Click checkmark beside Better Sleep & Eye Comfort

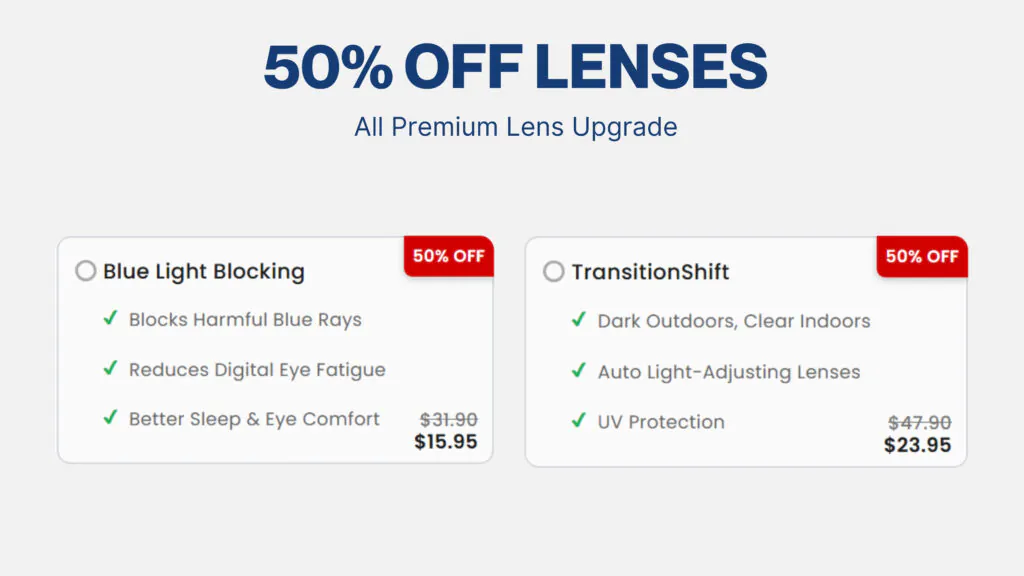point(111,418)
